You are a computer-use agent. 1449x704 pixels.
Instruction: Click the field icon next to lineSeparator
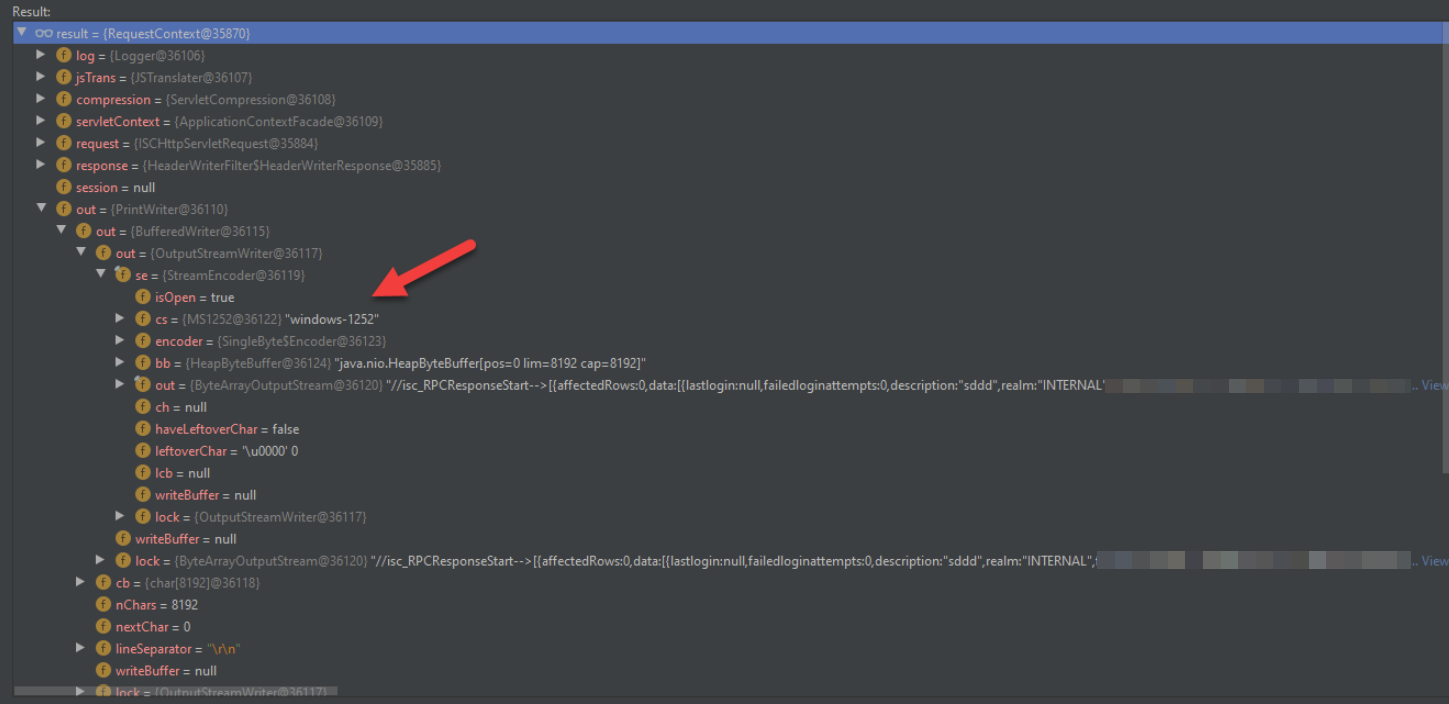coord(103,649)
